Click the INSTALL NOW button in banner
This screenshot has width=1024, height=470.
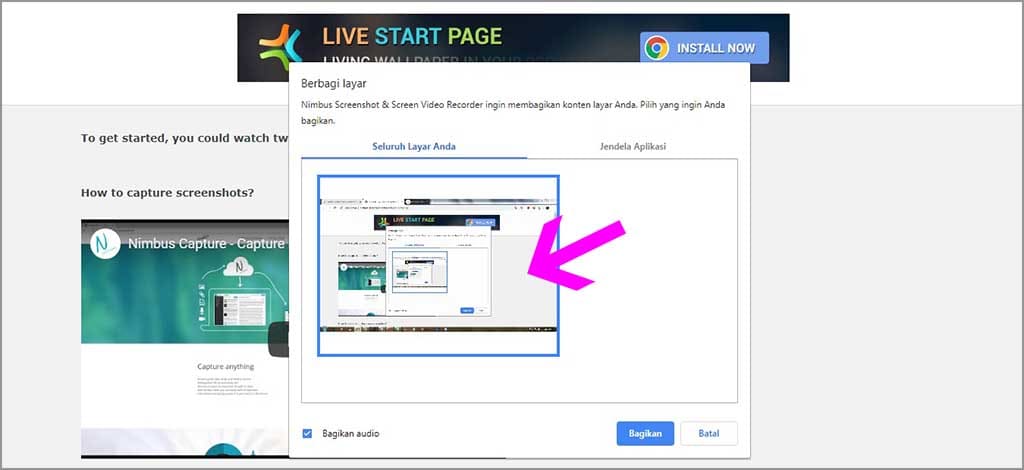pyautogui.click(x=705, y=48)
